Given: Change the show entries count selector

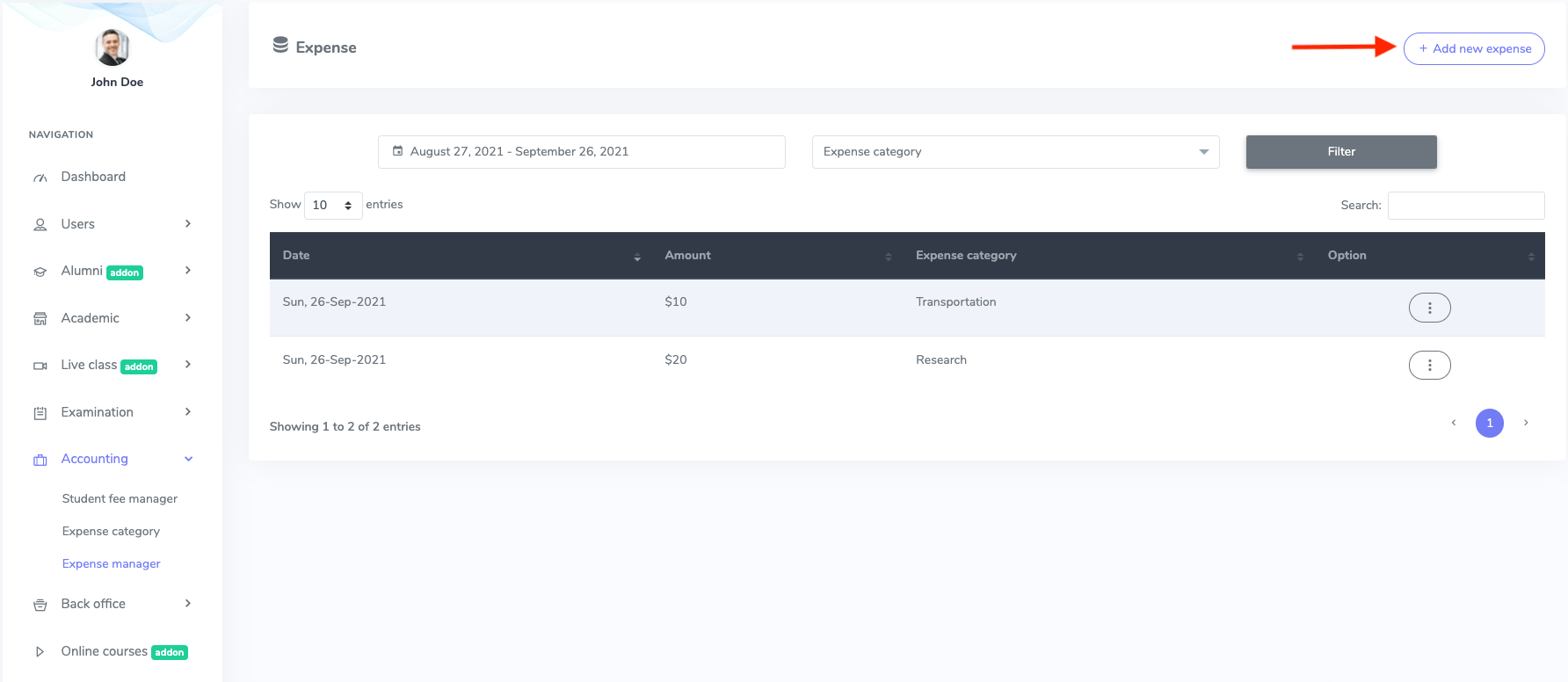Looking at the screenshot, I should [x=332, y=205].
